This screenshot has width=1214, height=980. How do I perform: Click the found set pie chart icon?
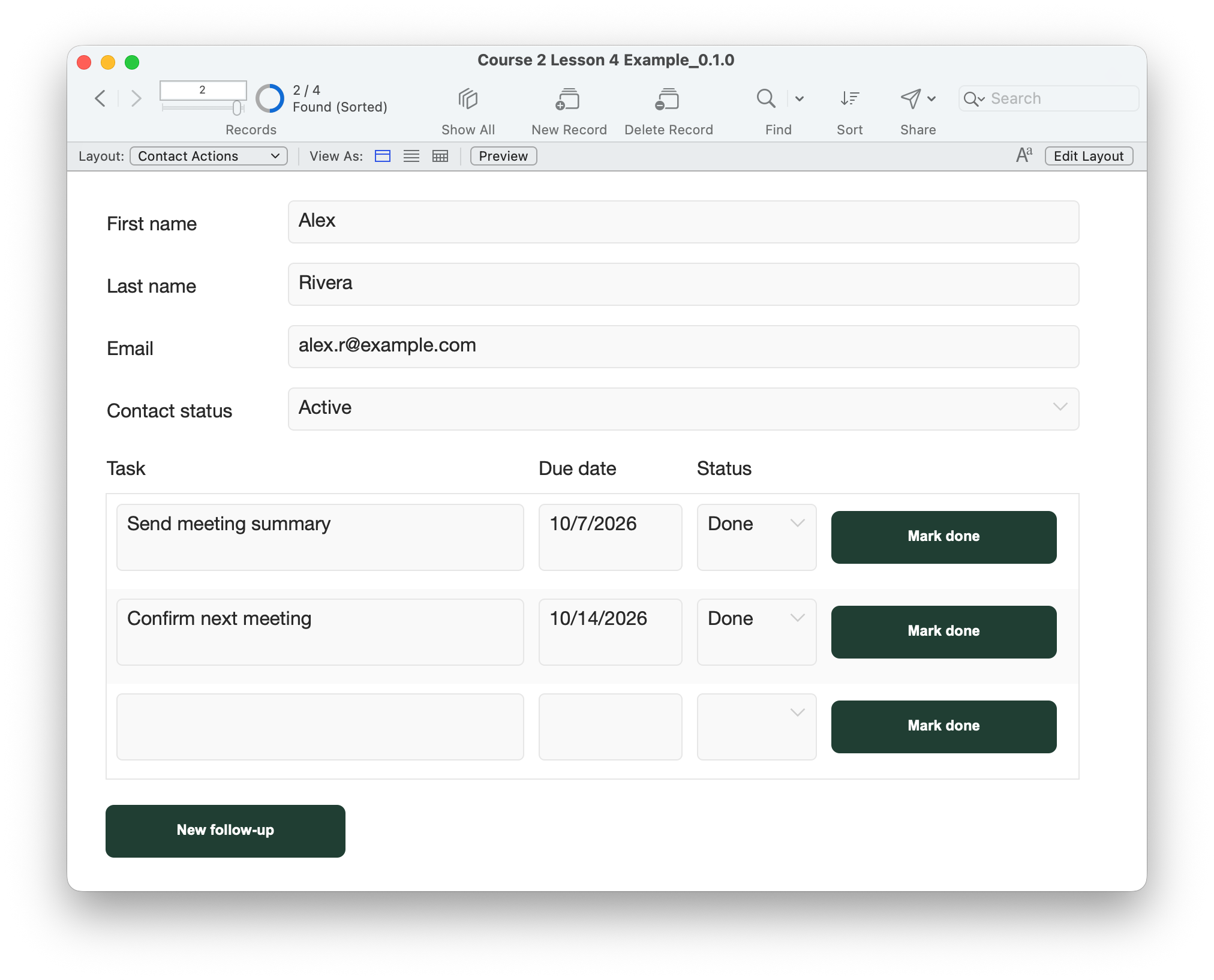[270, 98]
